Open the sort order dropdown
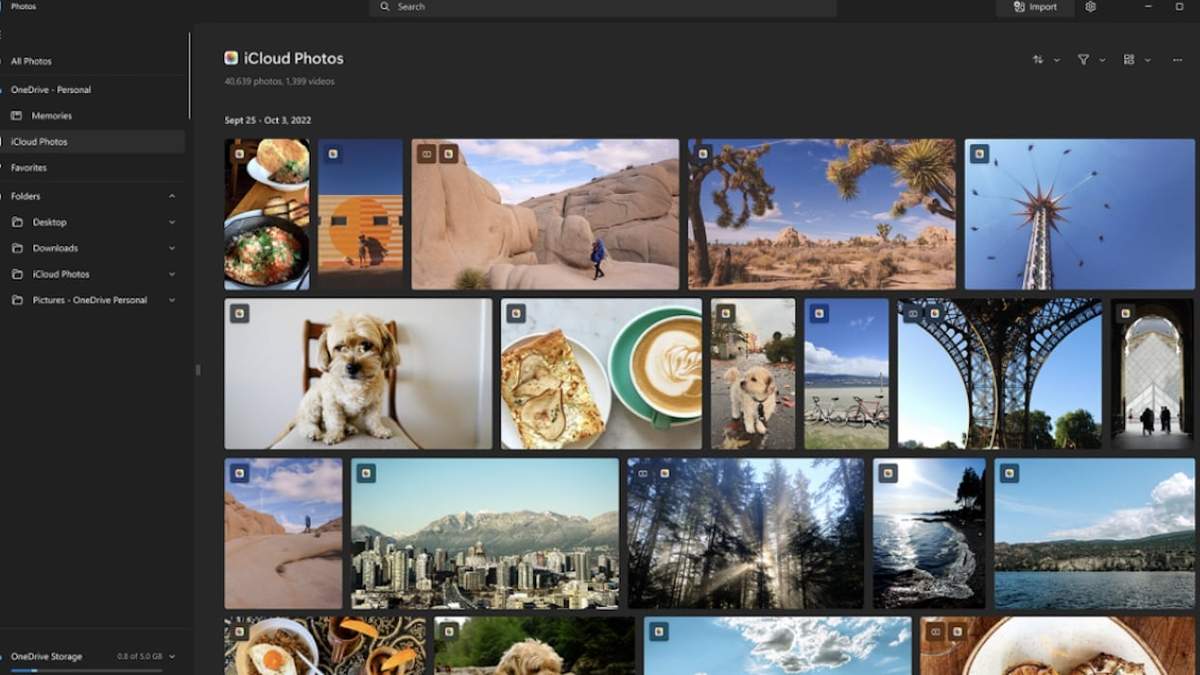 point(1045,60)
